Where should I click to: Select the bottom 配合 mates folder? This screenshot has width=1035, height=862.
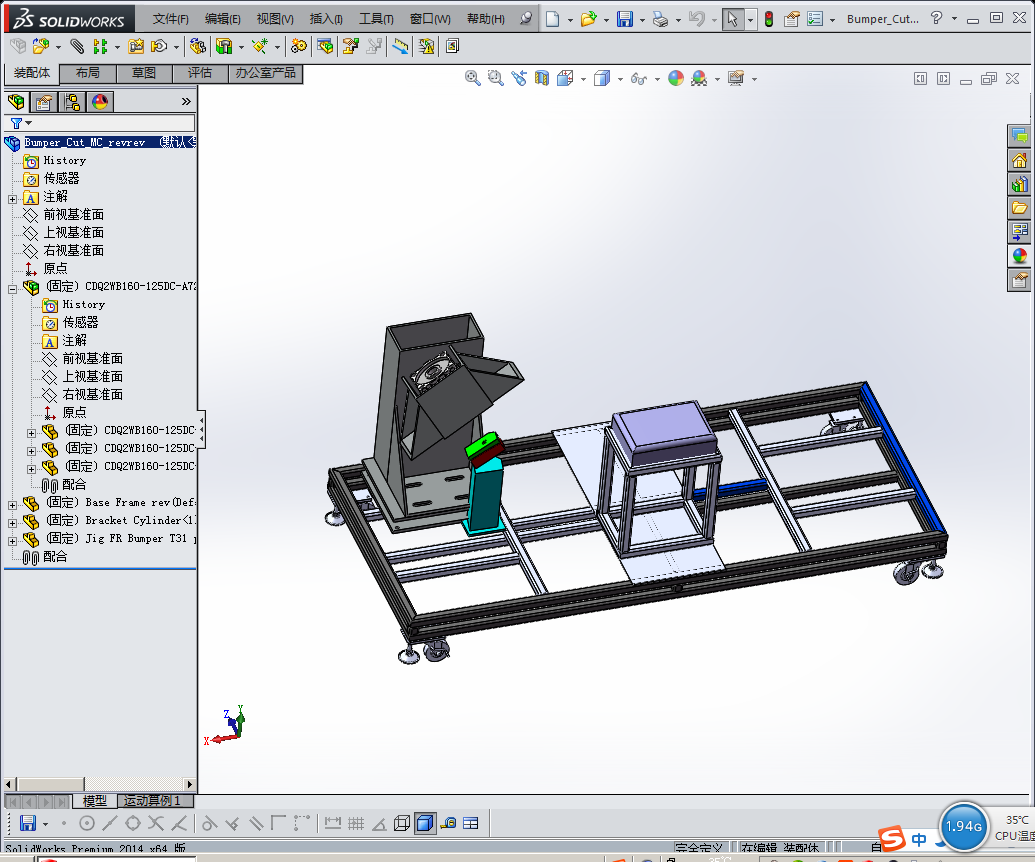[x=55, y=556]
